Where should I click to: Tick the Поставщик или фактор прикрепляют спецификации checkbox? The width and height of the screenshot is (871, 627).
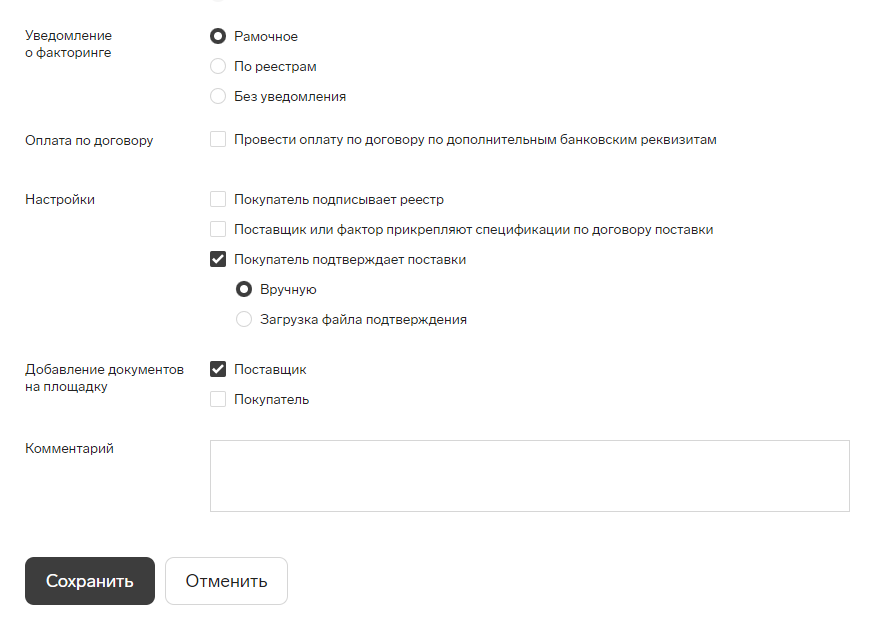218,229
